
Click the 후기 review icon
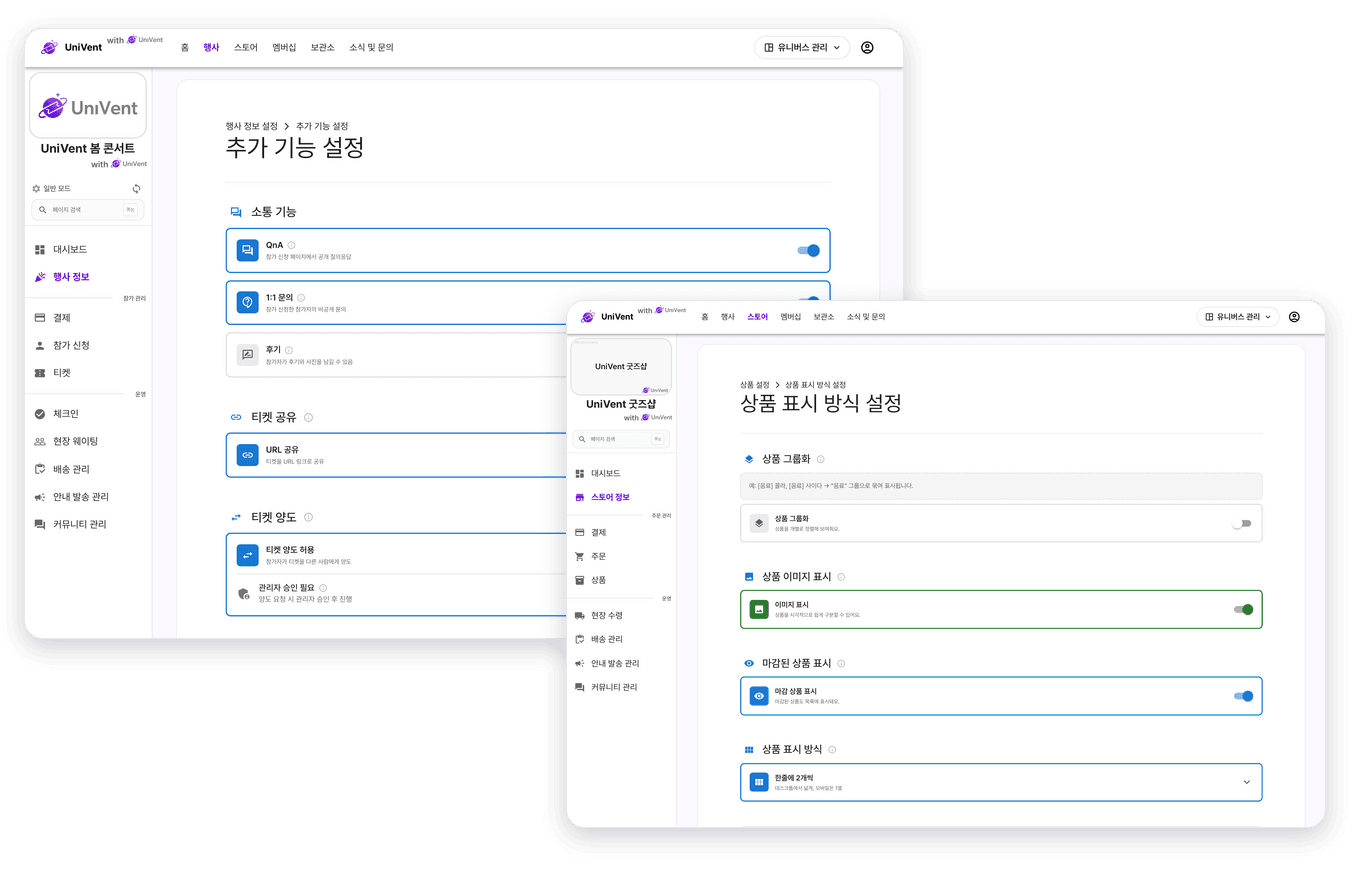(248, 354)
